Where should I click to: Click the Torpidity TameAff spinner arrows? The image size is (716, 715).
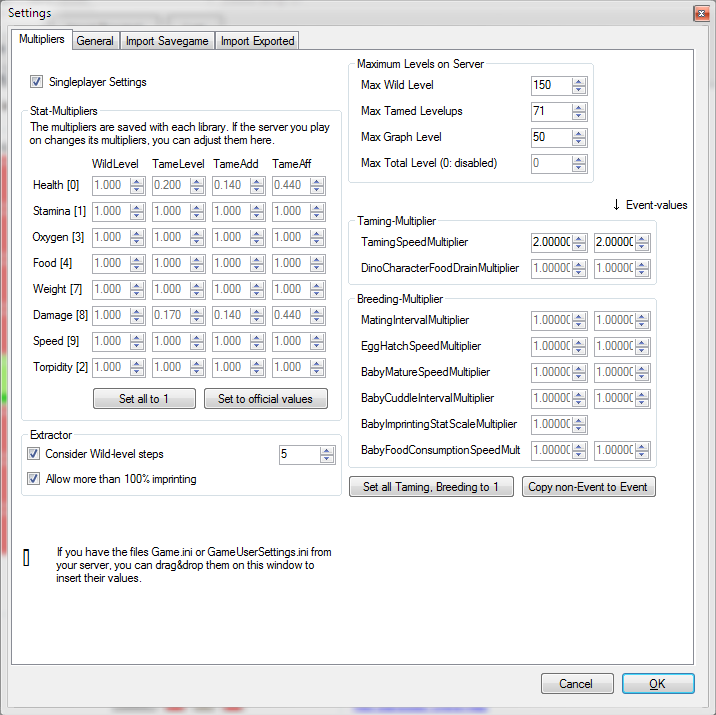click(317, 368)
